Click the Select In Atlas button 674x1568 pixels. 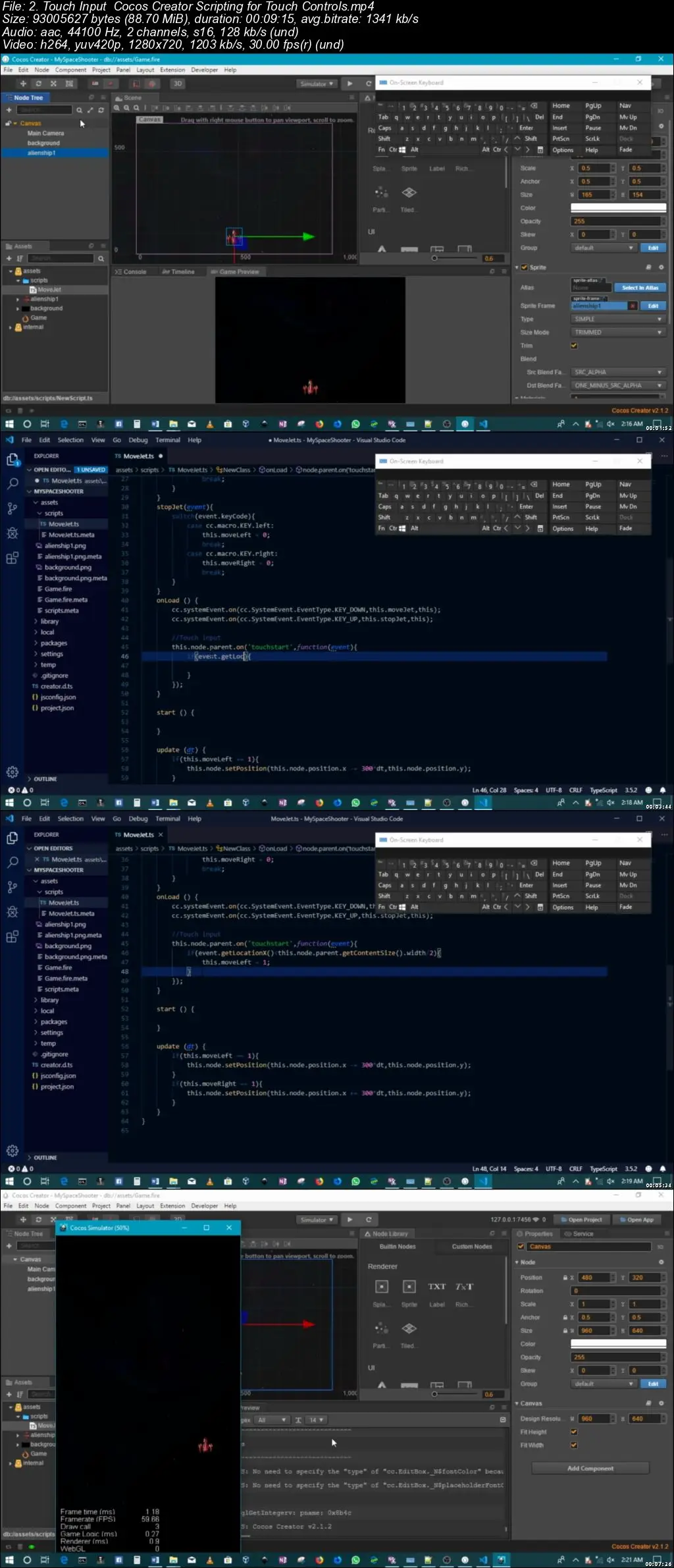tap(640, 287)
